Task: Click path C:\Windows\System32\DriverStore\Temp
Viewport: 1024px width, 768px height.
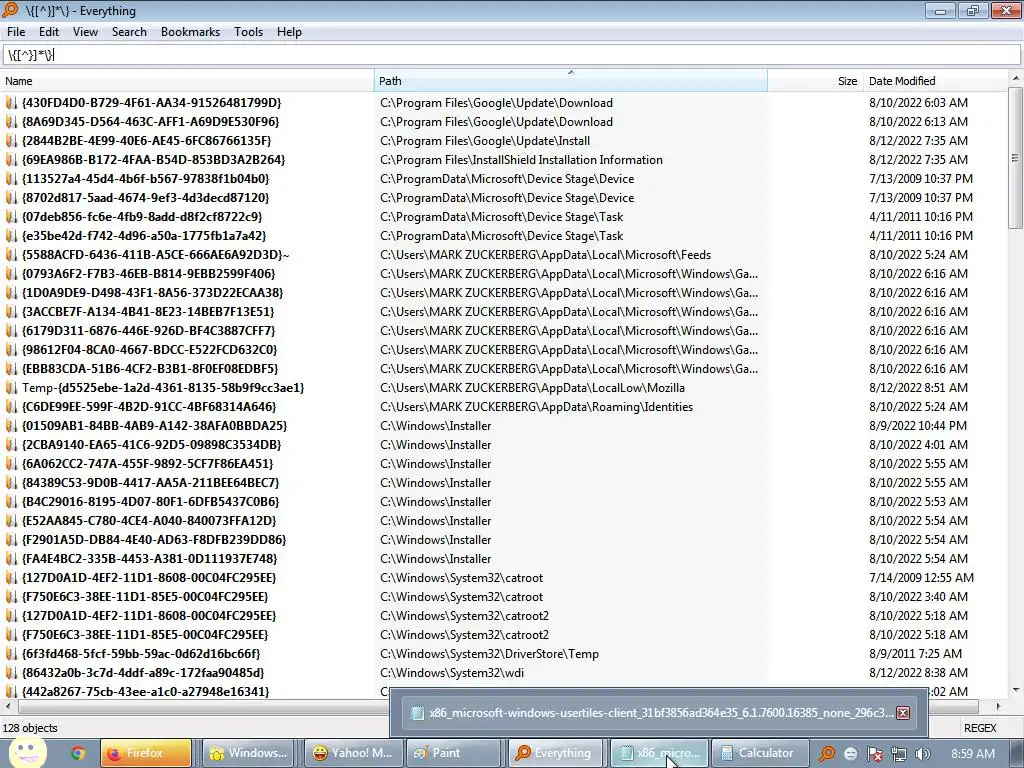Action: click(x=489, y=653)
